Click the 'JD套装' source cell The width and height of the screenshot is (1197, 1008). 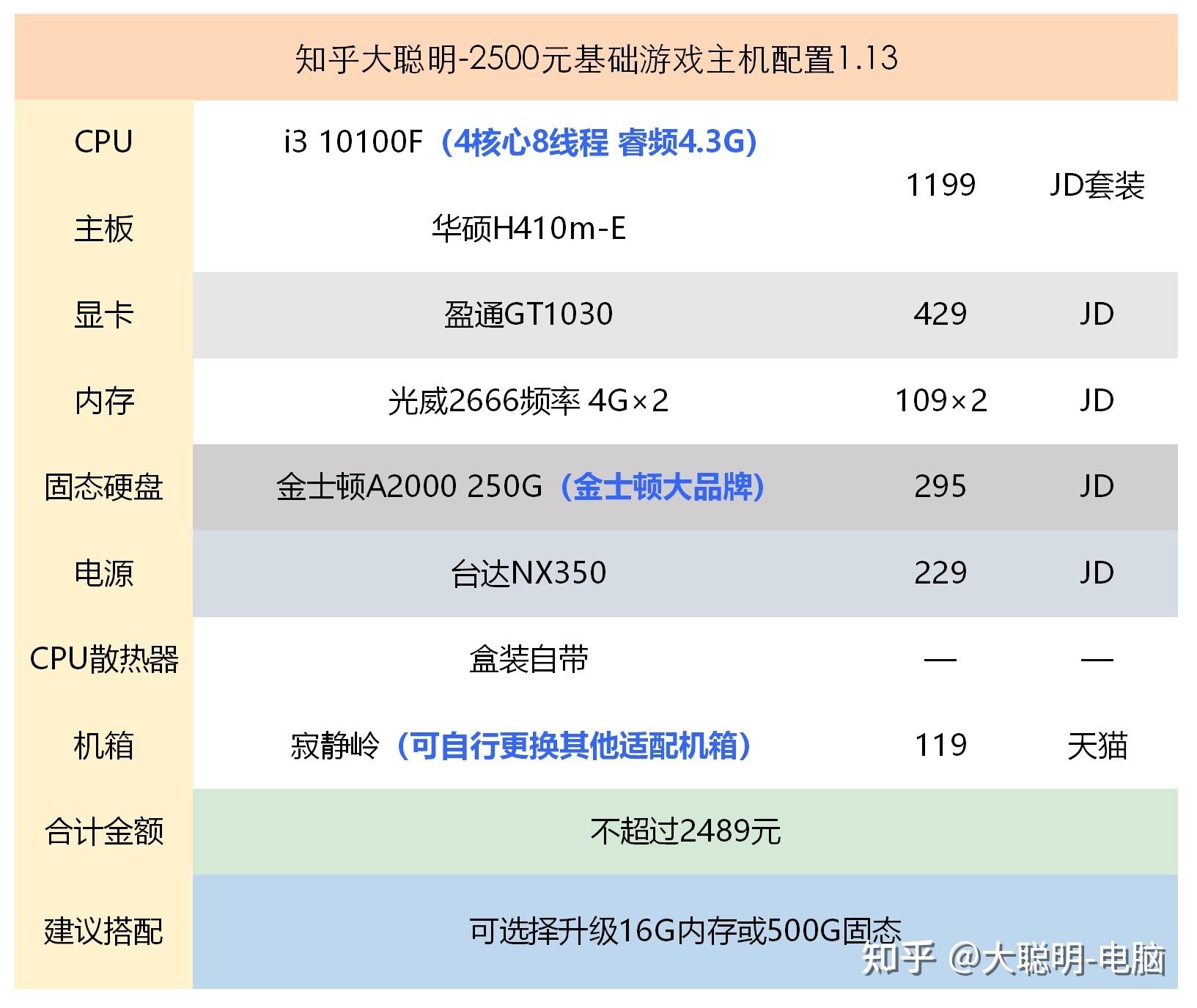pyautogui.click(x=1097, y=185)
